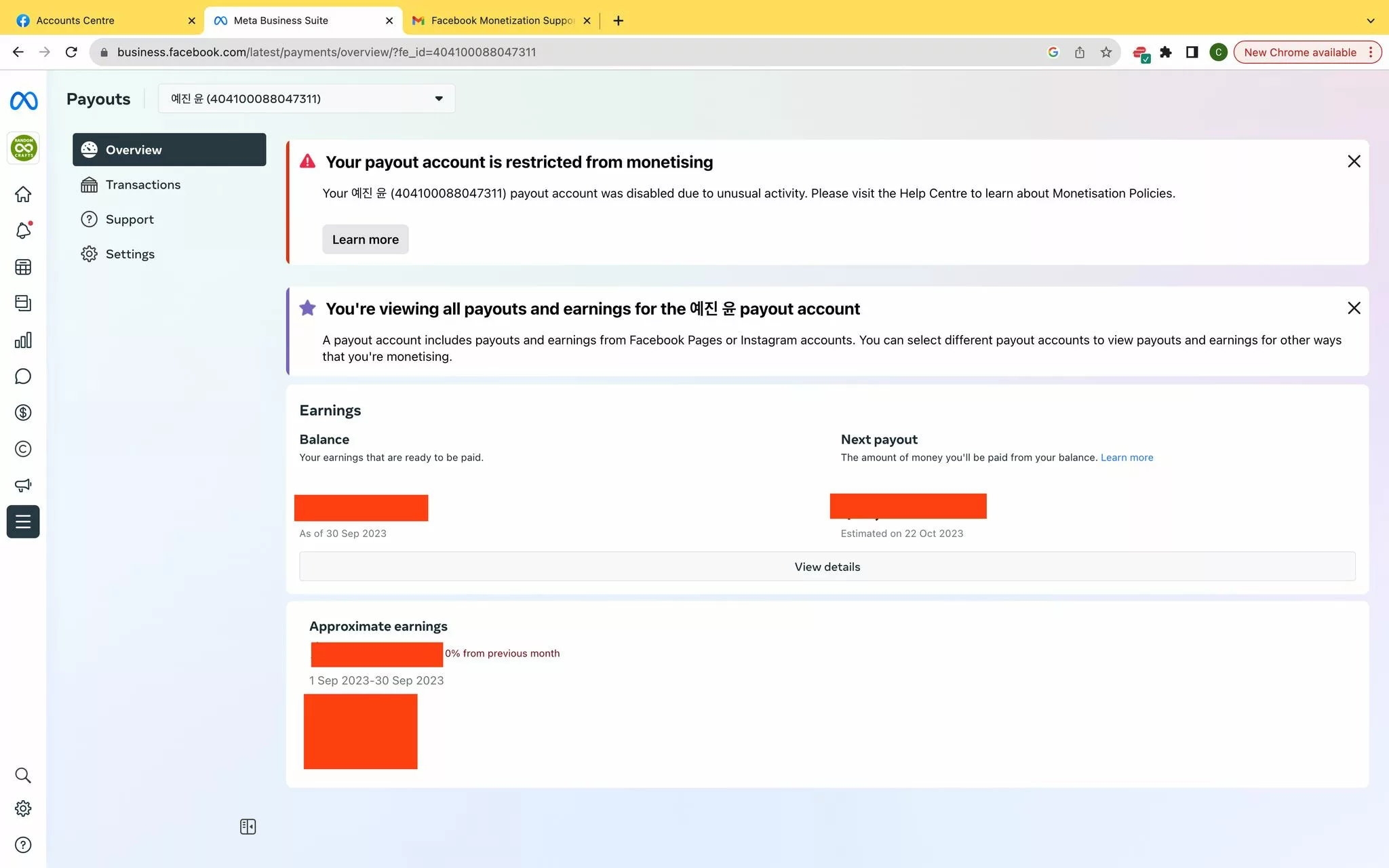Dismiss the payout restricted alert

[x=1354, y=161]
